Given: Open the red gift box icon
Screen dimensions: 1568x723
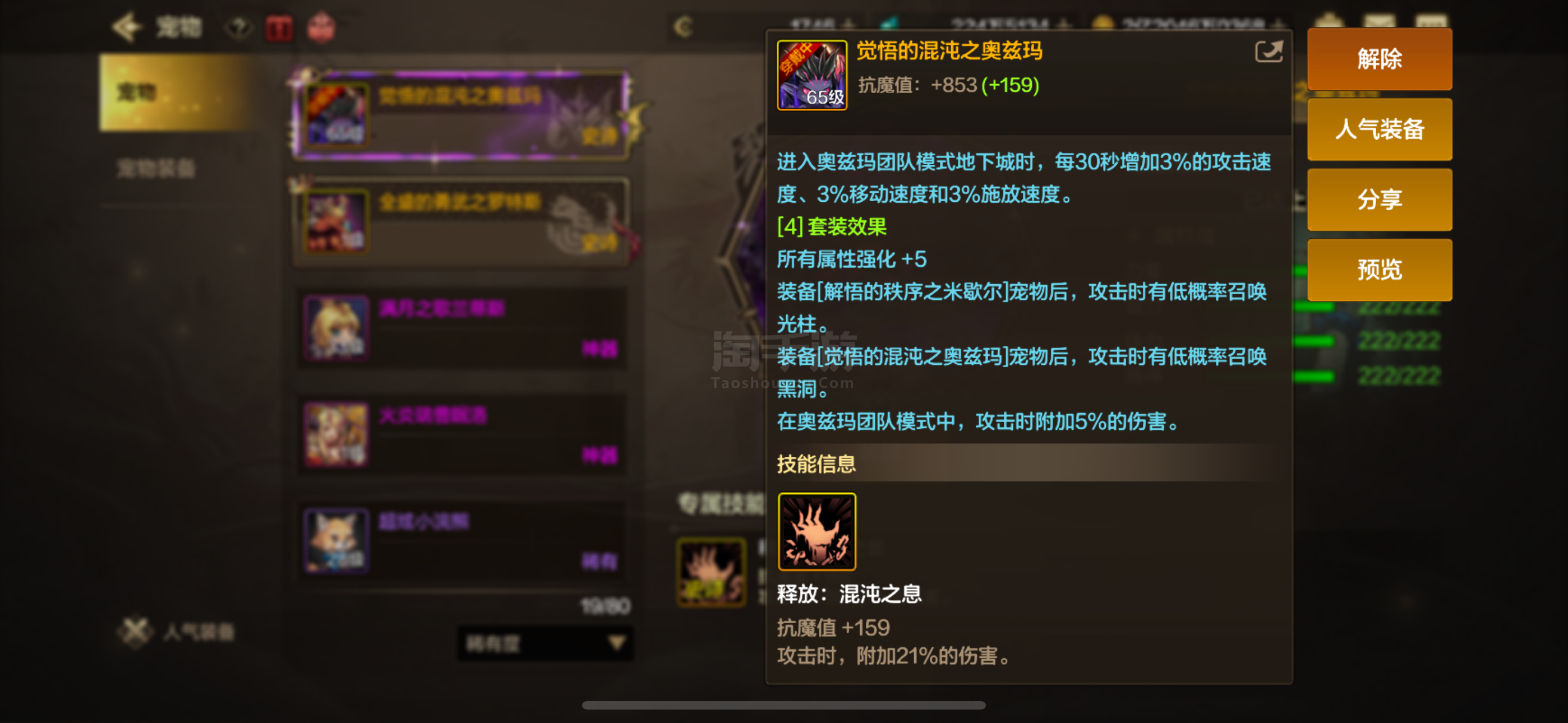Looking at the screenshot, I should 279,28.
